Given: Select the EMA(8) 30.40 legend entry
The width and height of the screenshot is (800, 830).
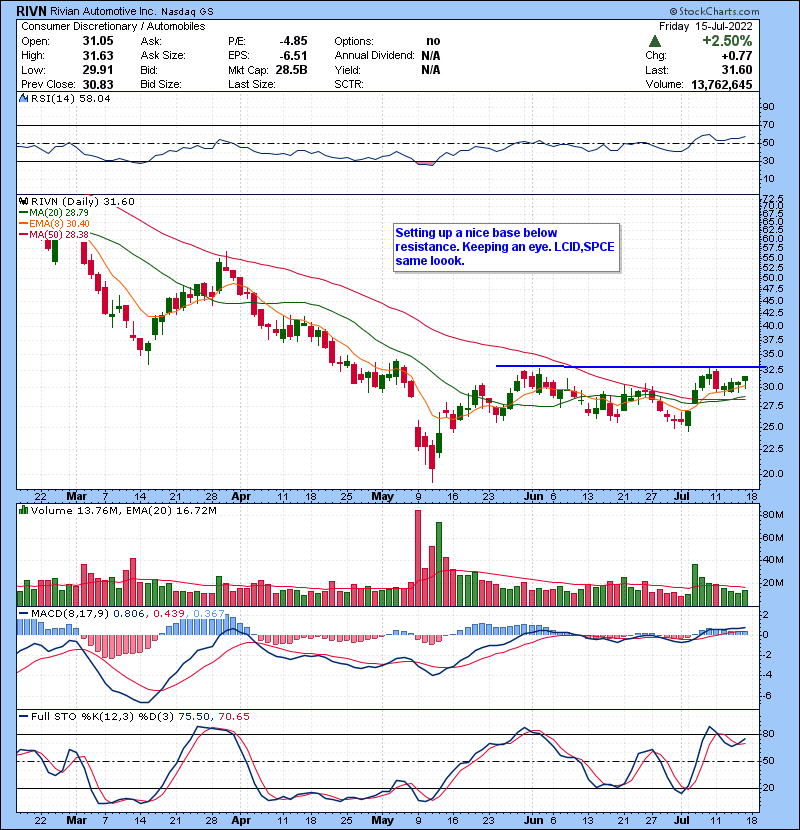Looking at the screenshot, I should point(54,223).
